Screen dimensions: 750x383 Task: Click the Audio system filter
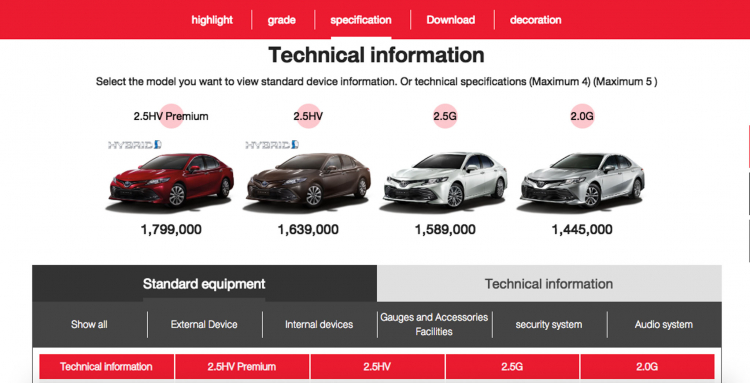664,325
